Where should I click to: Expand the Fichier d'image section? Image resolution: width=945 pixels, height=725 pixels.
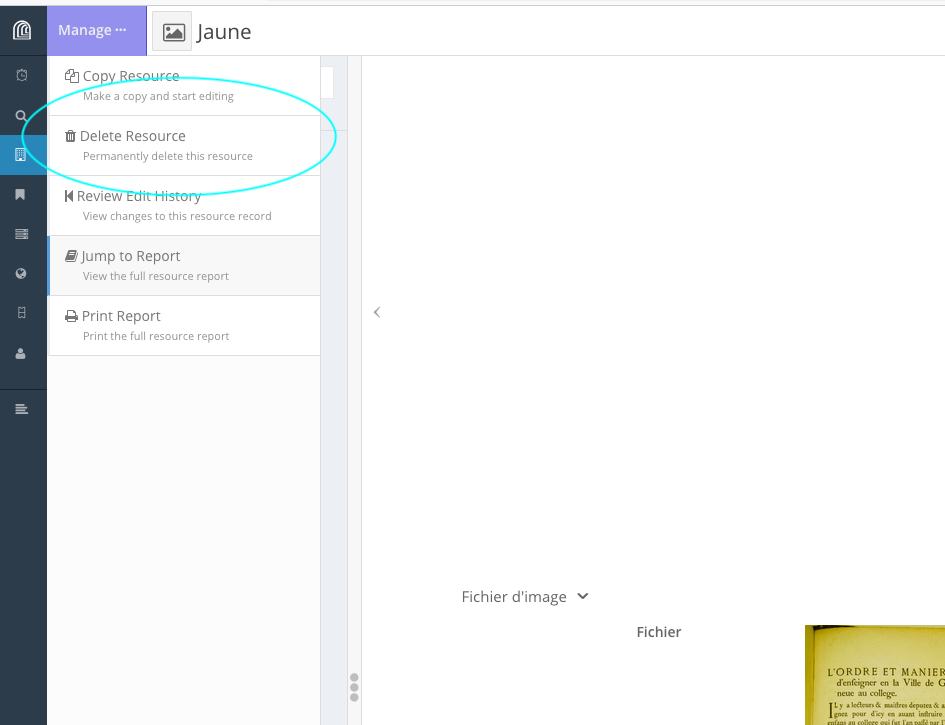525,597
